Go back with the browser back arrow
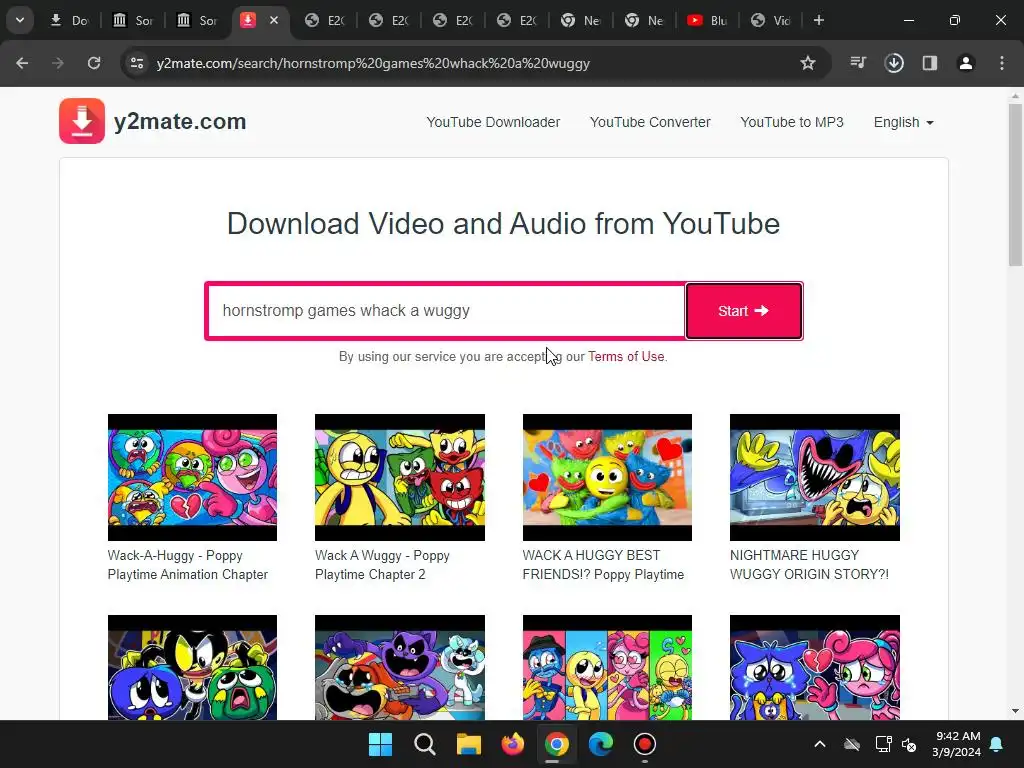 tap(22, 63)
